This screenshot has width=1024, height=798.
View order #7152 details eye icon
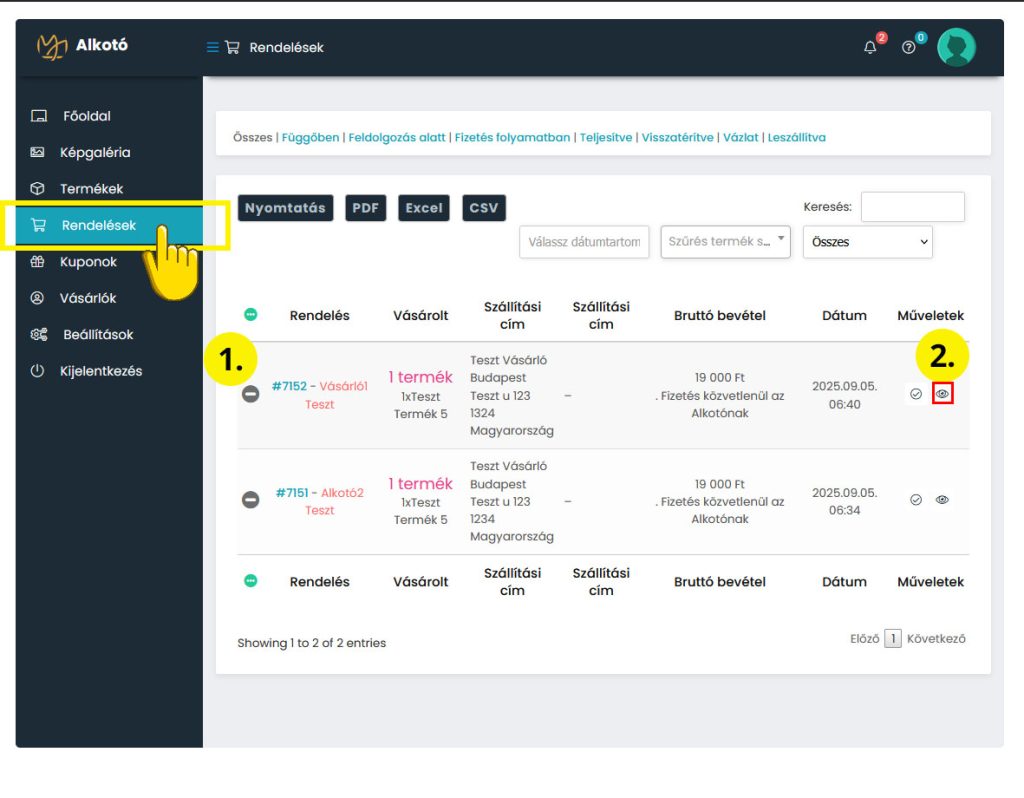point(942,394)
